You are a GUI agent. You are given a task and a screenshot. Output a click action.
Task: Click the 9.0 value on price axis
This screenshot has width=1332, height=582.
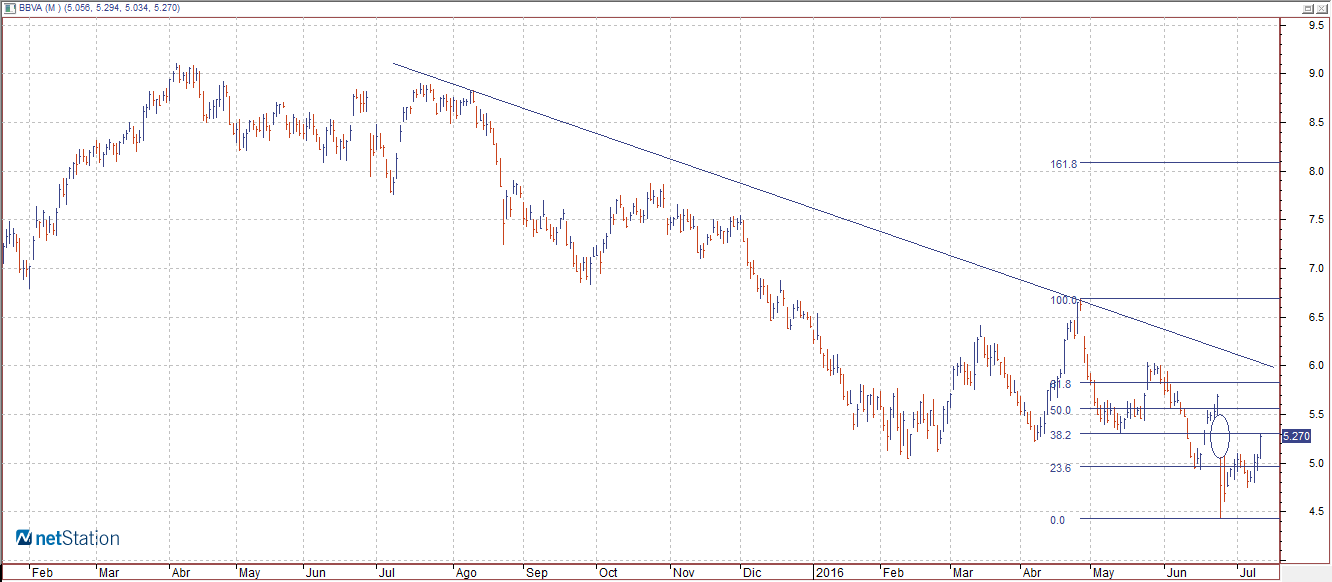tap(1317, 74)
